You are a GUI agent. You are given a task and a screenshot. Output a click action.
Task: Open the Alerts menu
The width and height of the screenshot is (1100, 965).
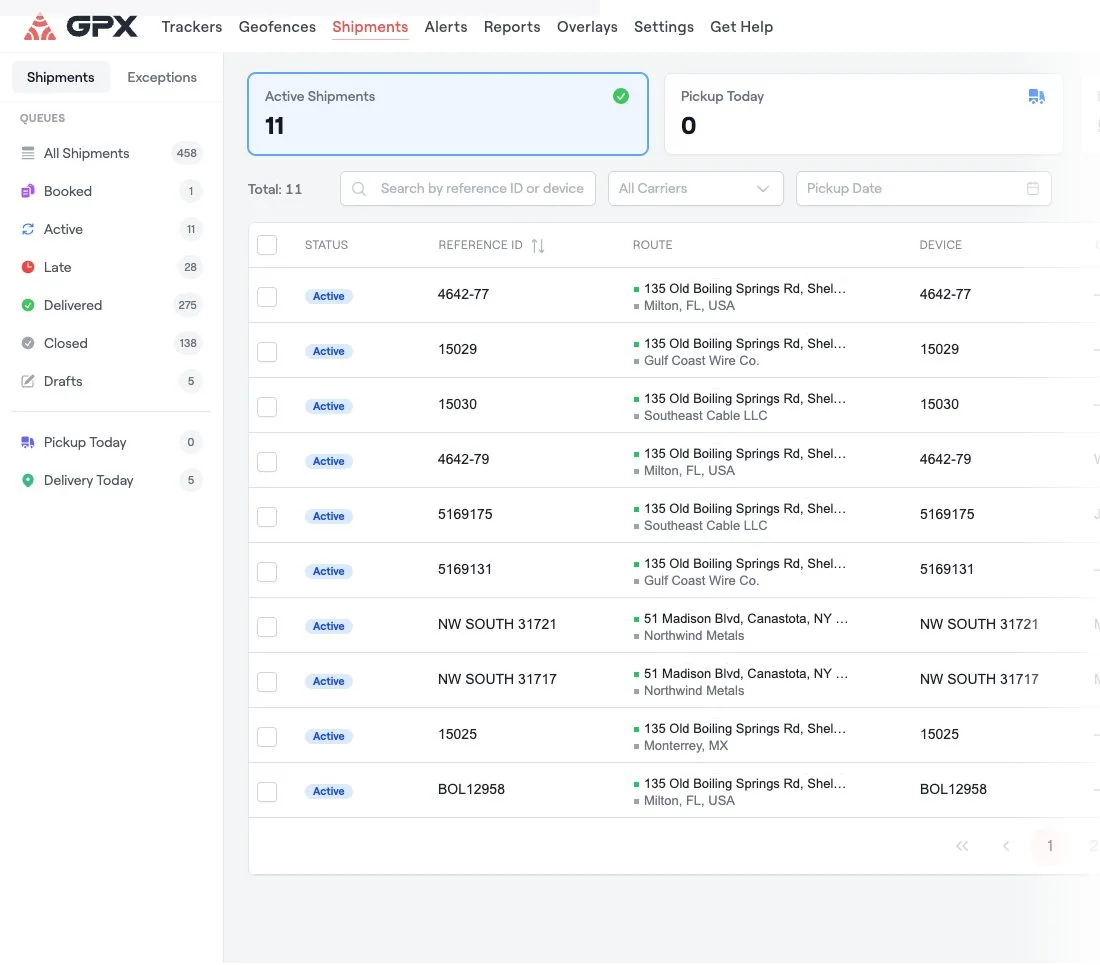445,27
